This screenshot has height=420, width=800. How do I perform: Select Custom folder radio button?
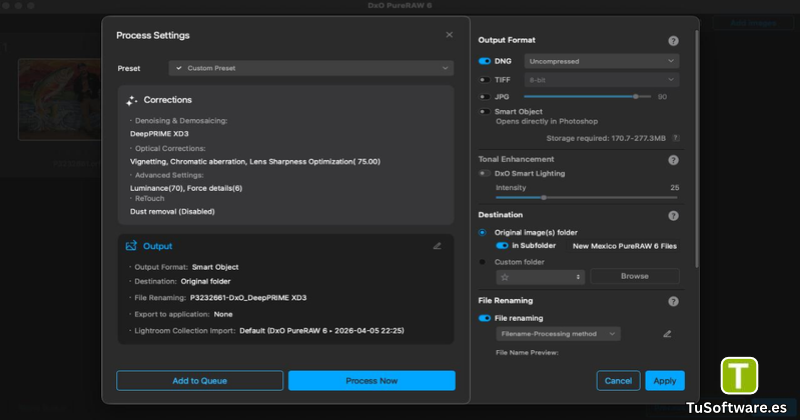[482, 262]
